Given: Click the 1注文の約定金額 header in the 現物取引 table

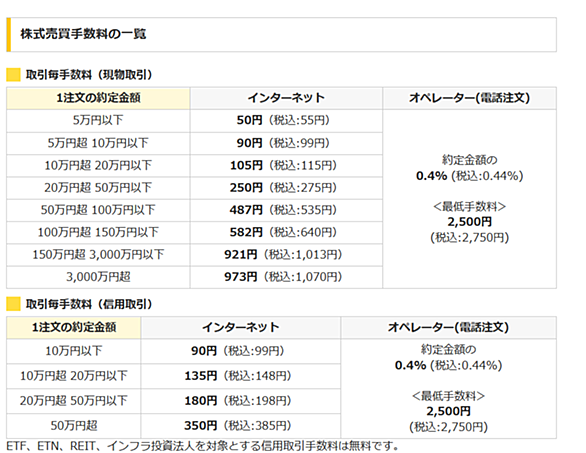Looking at the screenshot, I should point(98,98).
